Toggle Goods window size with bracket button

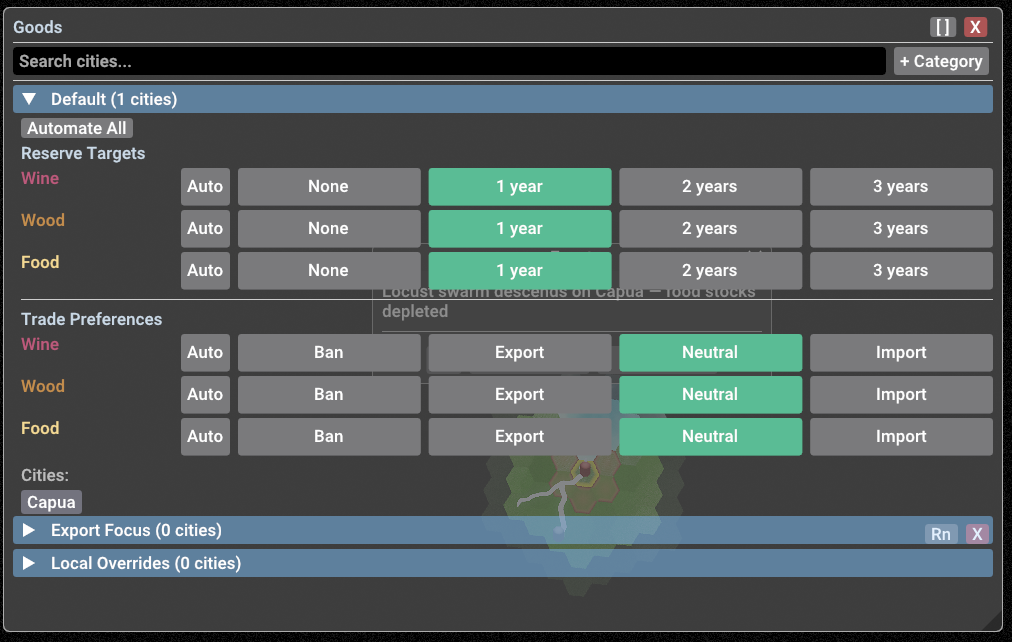pyautogui.click(x=943, y=27)
